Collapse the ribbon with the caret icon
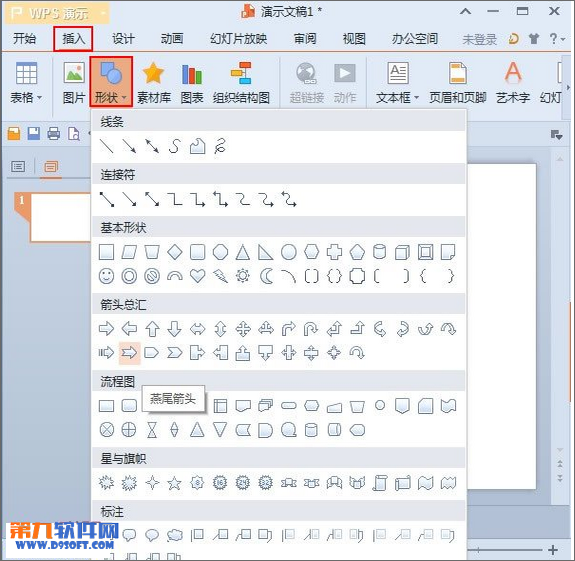Viewport: 575px width, 561px height. (465, 11)
